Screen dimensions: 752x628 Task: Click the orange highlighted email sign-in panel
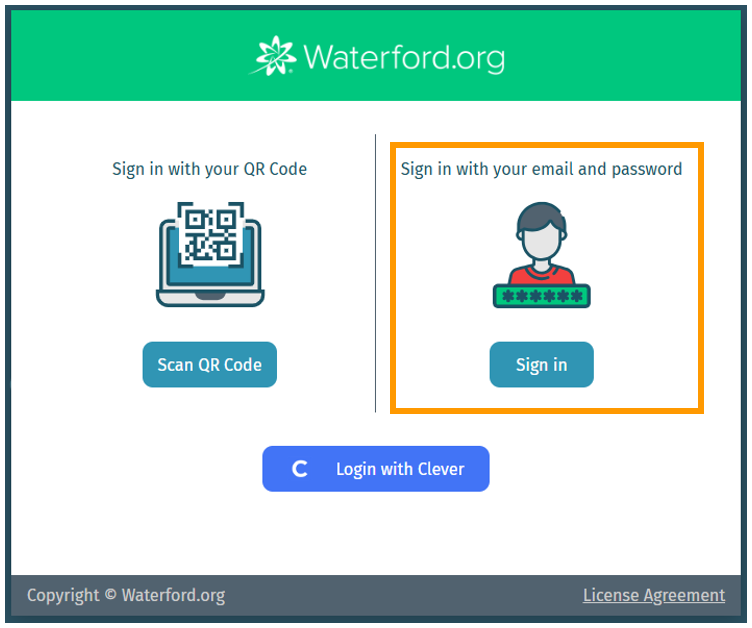click(x=547, y=278)
